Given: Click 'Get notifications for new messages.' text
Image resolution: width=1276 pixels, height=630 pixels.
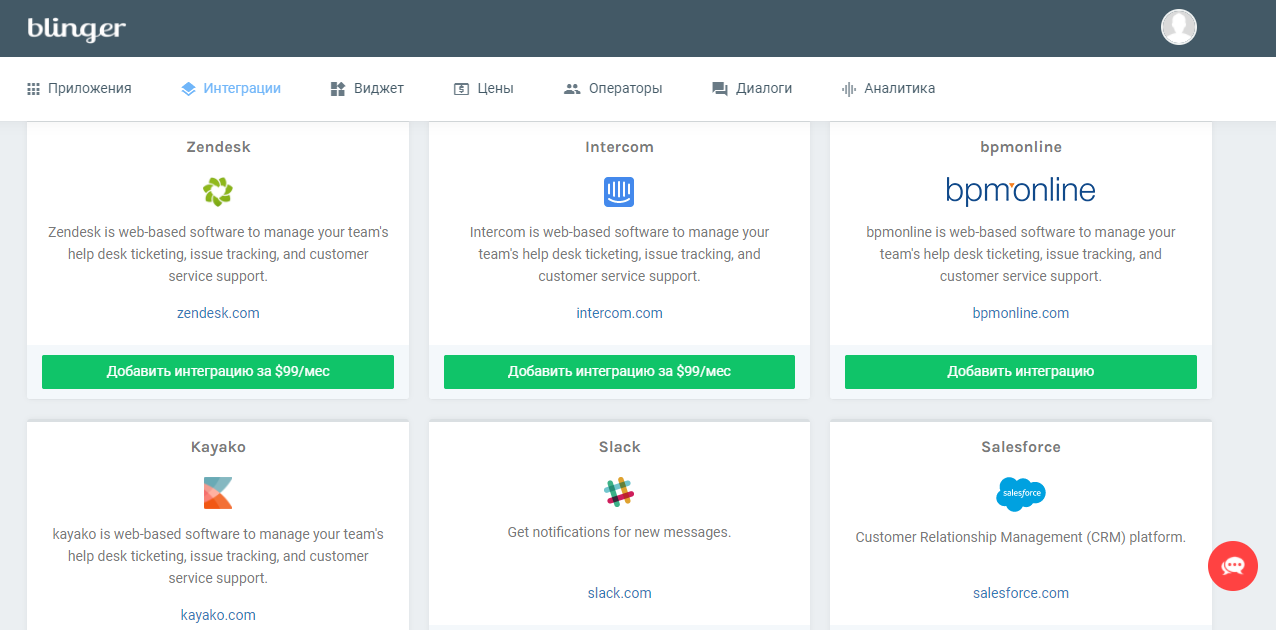Looking at the screenshot, I should click(619, 532).
